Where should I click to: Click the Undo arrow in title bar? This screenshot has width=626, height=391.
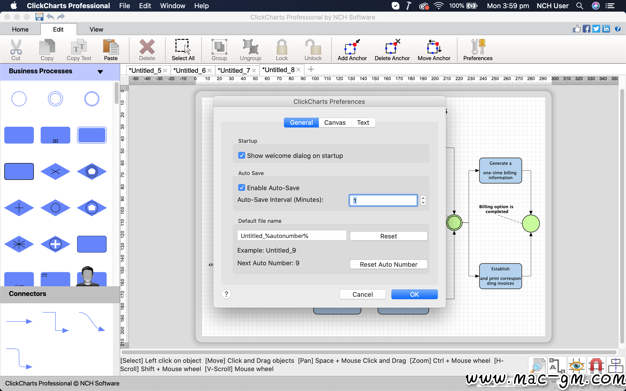(50, 17)
